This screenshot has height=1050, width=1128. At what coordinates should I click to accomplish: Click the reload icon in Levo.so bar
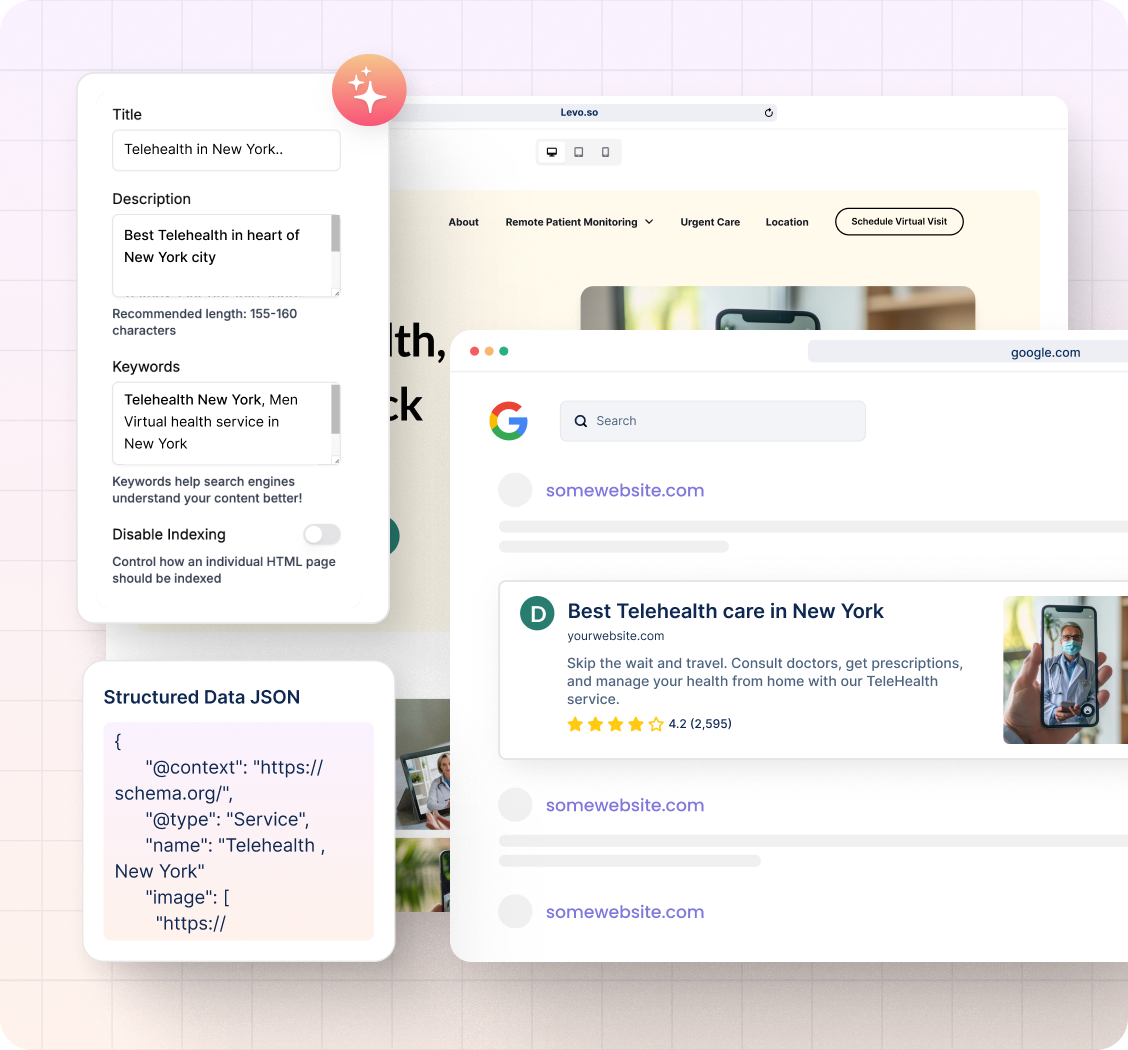(768, 113)
